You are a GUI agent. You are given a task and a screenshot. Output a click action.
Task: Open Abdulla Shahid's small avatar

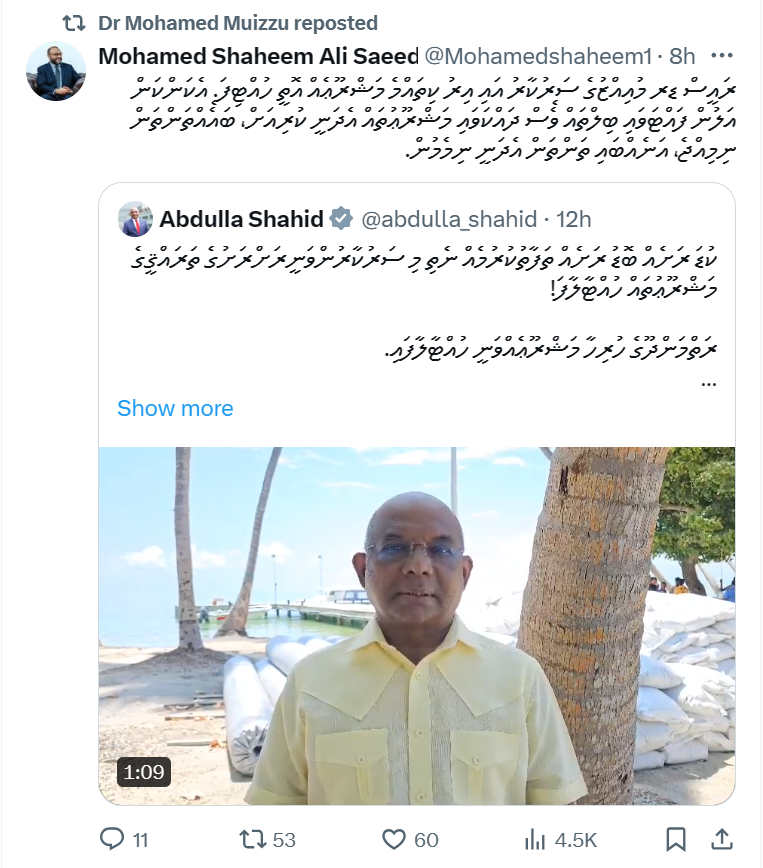(135, 219)
